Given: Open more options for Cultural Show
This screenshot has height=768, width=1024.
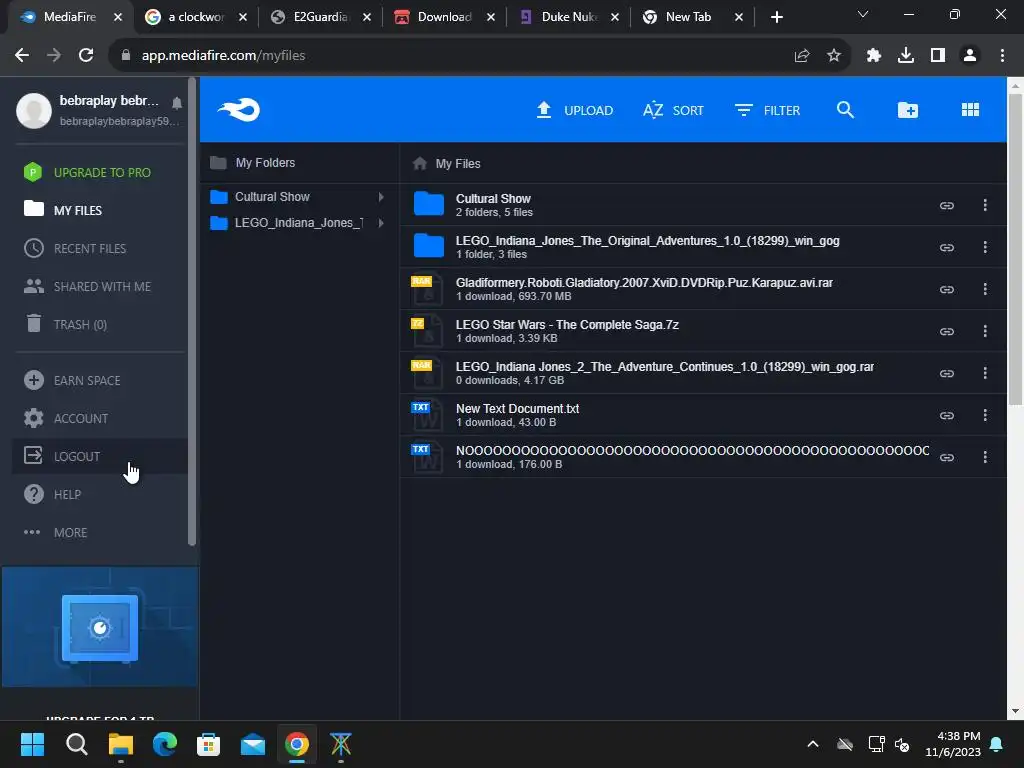Looking at the screenshot, I should [985, 205].
